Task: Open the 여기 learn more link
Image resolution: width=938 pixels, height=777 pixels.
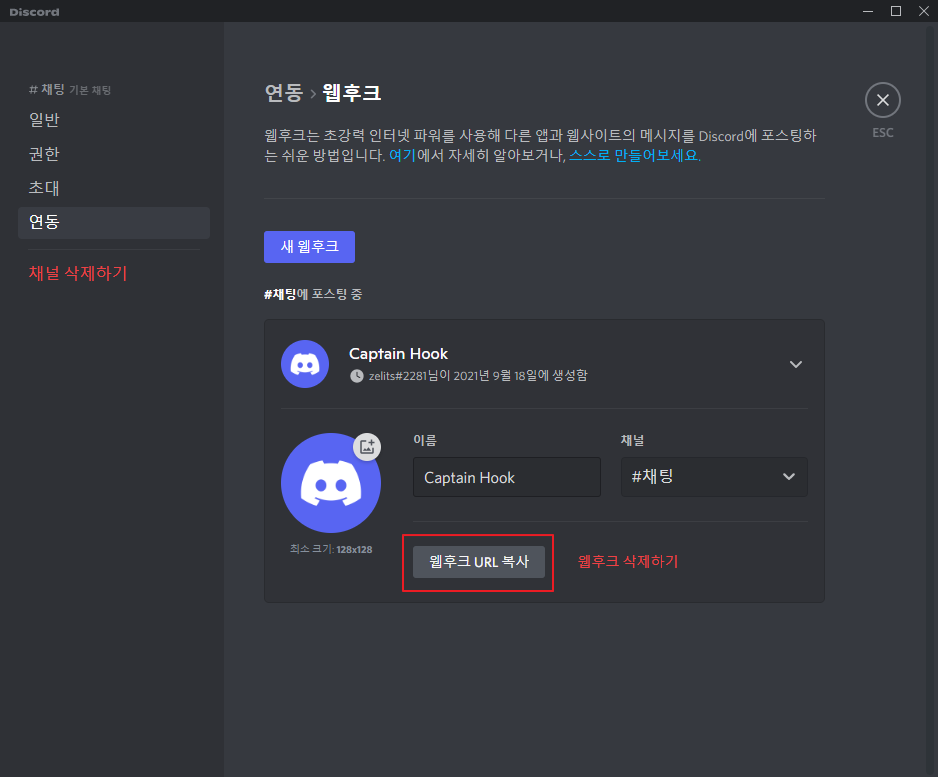Action: point(403,156)
